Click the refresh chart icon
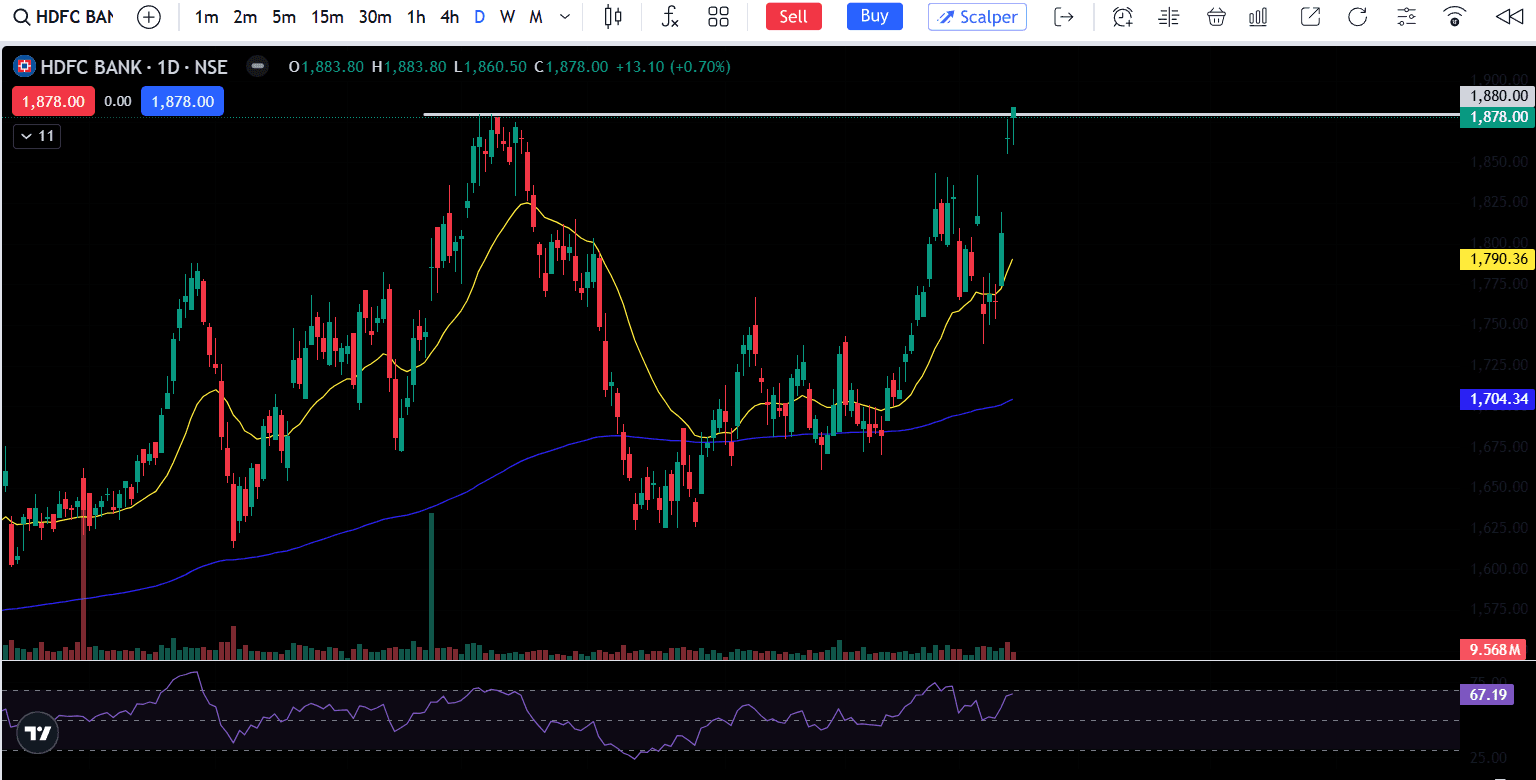 (1357, 17)
